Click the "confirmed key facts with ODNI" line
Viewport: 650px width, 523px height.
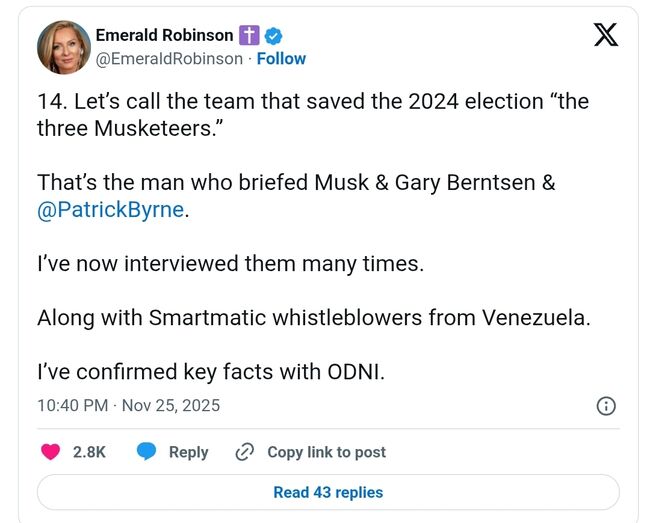coord(210,371)
